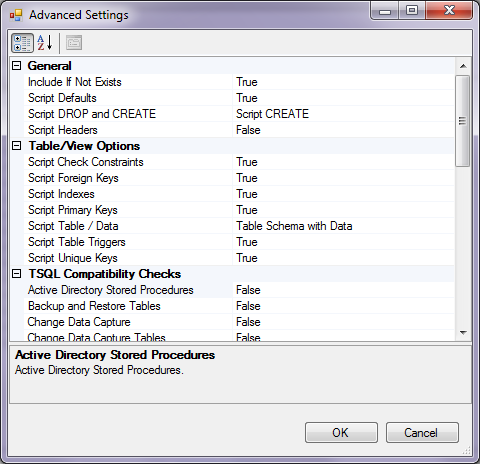The width and height of the screenshot is (480, 464).
Task: Sort properties with Alphabetical A-Z icon
Action: pos(45,43)
